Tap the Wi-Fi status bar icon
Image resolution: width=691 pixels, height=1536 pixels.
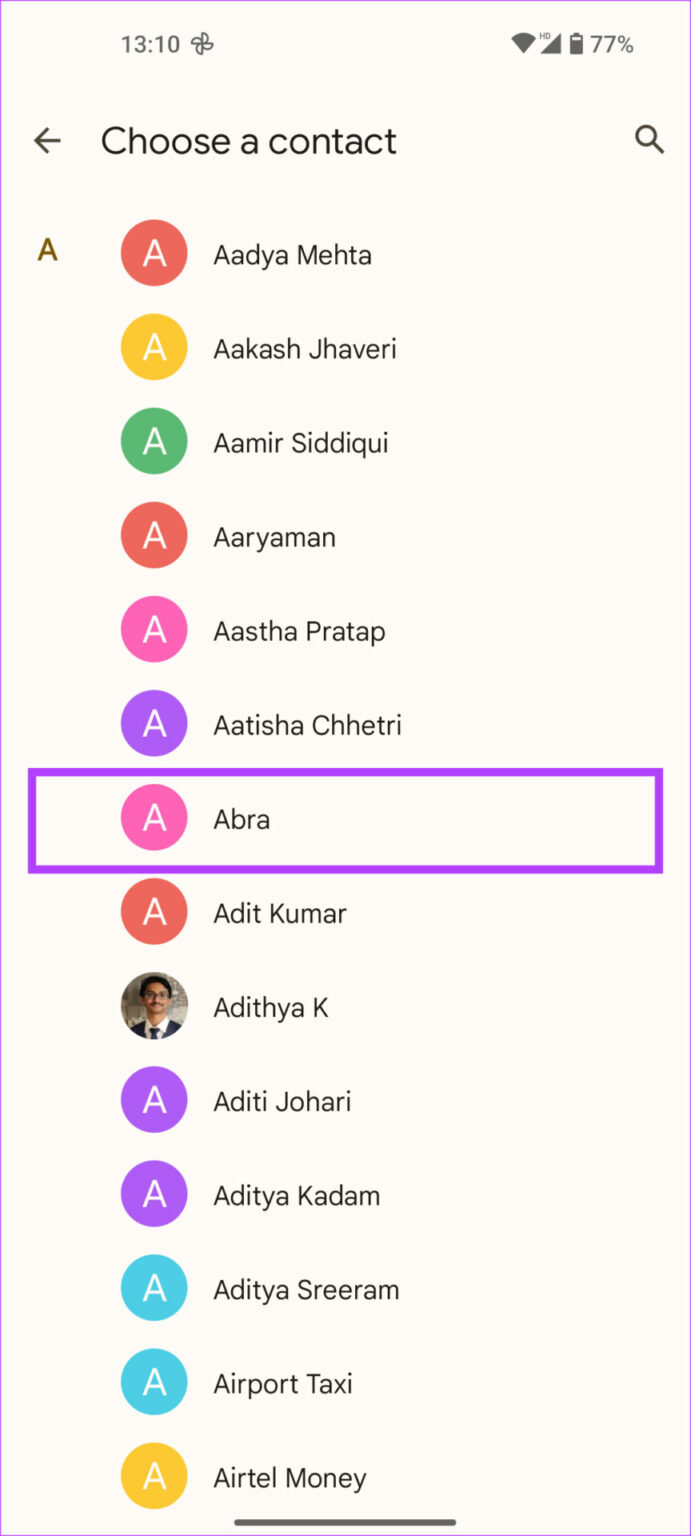[523, 44]
